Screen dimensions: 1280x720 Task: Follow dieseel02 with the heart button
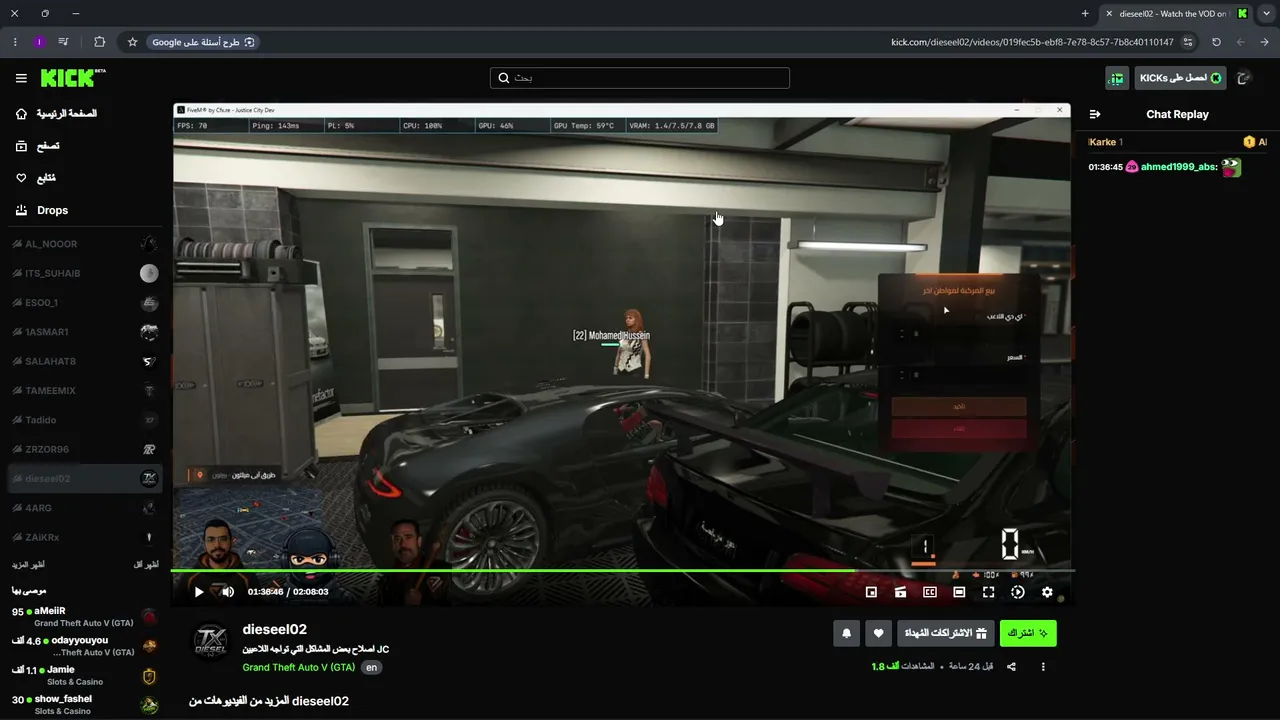[879, 633]
